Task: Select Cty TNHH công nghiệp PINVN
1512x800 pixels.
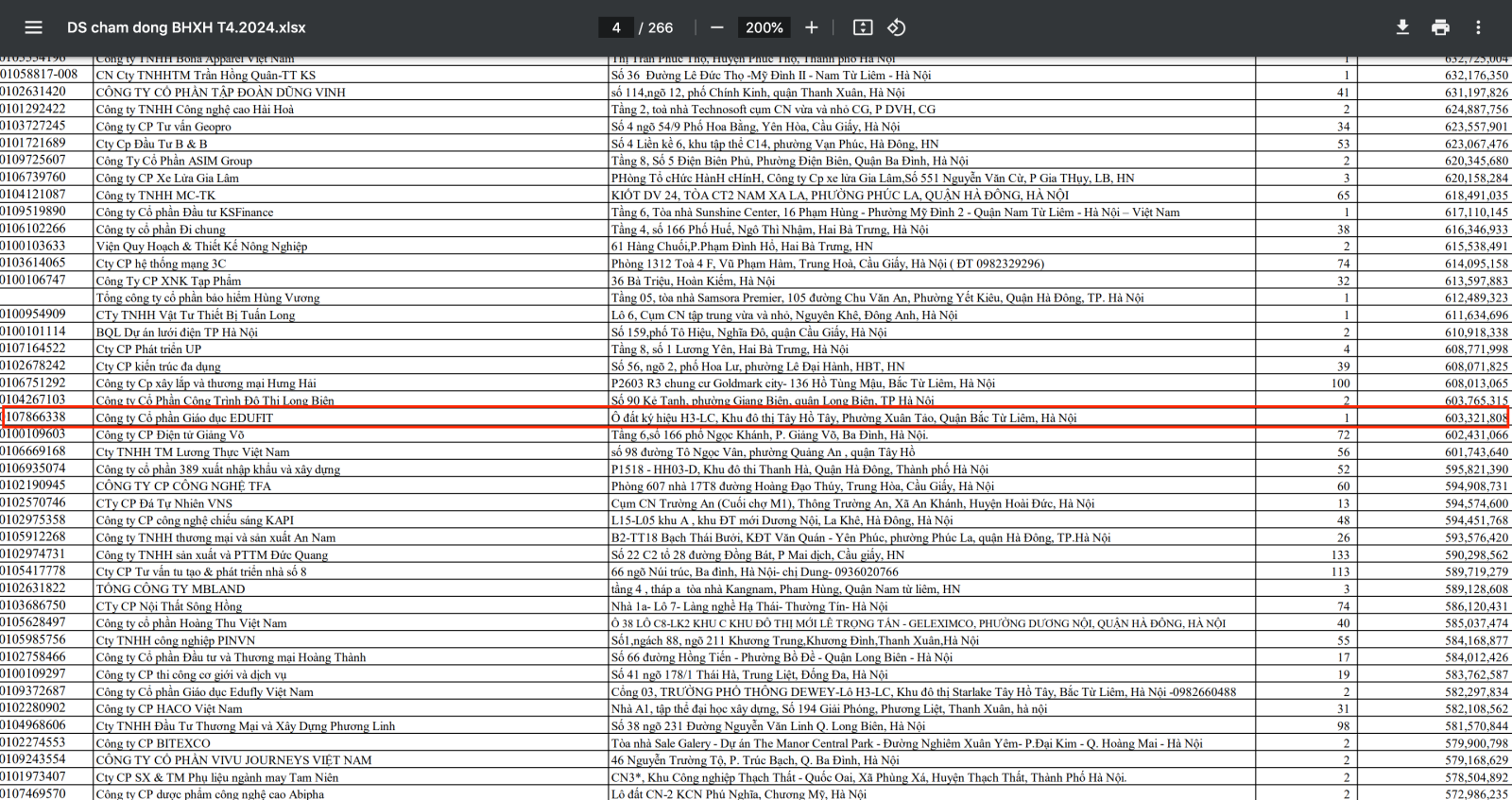Action: click(176, 640)
